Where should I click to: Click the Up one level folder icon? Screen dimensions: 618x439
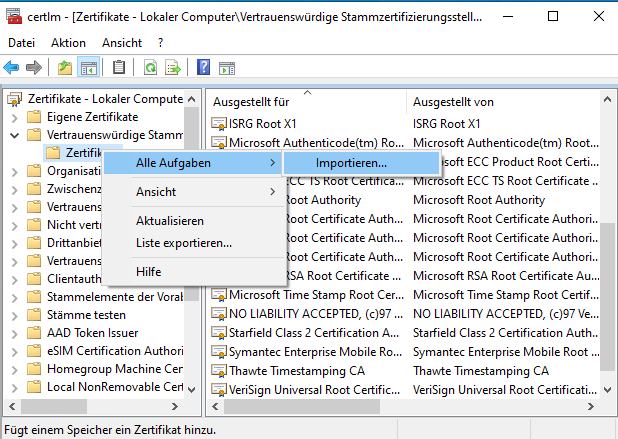tap(65, 68)
